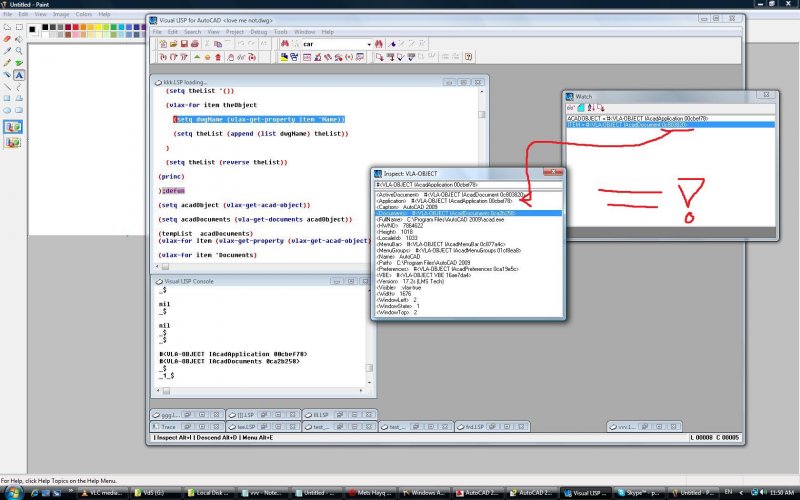Viewport: 800px width, 500px height.
Task: Open the Project menu in Visual LISP
Action: point(235,32)
